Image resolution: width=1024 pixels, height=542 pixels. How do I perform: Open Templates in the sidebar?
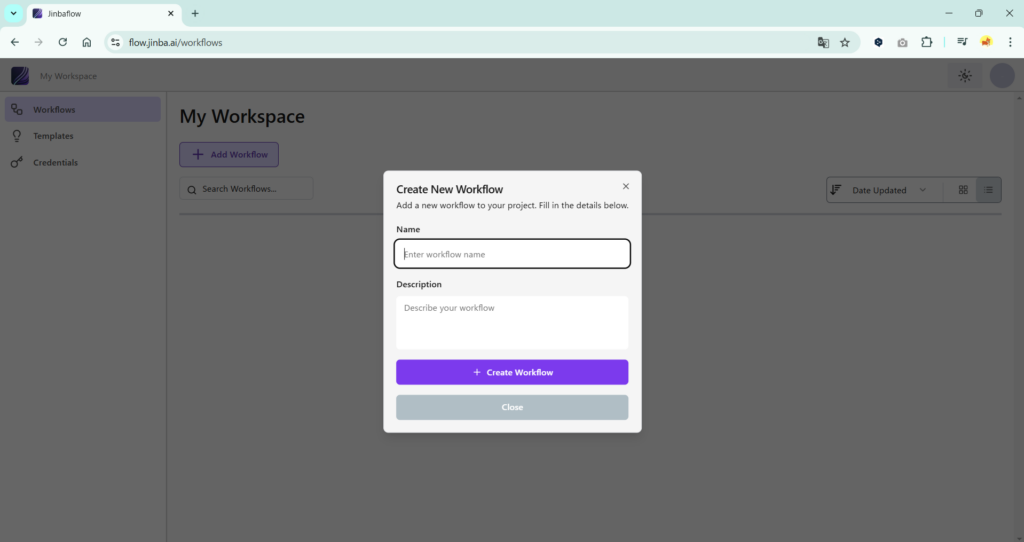click(x=83, y=136)
